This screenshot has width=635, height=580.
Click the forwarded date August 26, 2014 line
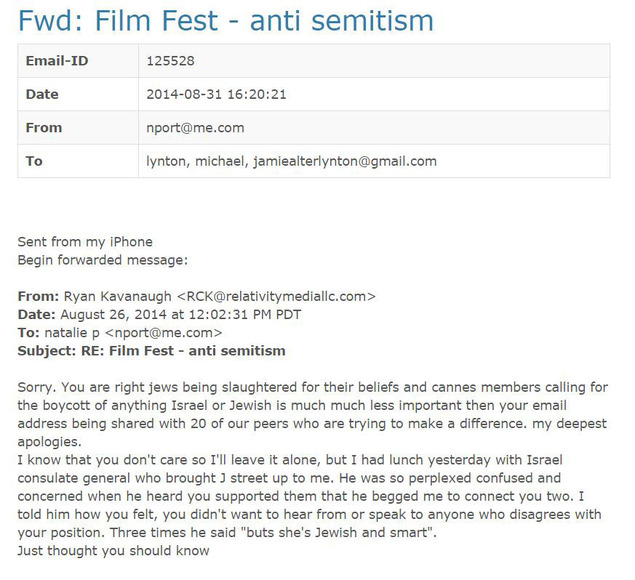click(160, 315)
